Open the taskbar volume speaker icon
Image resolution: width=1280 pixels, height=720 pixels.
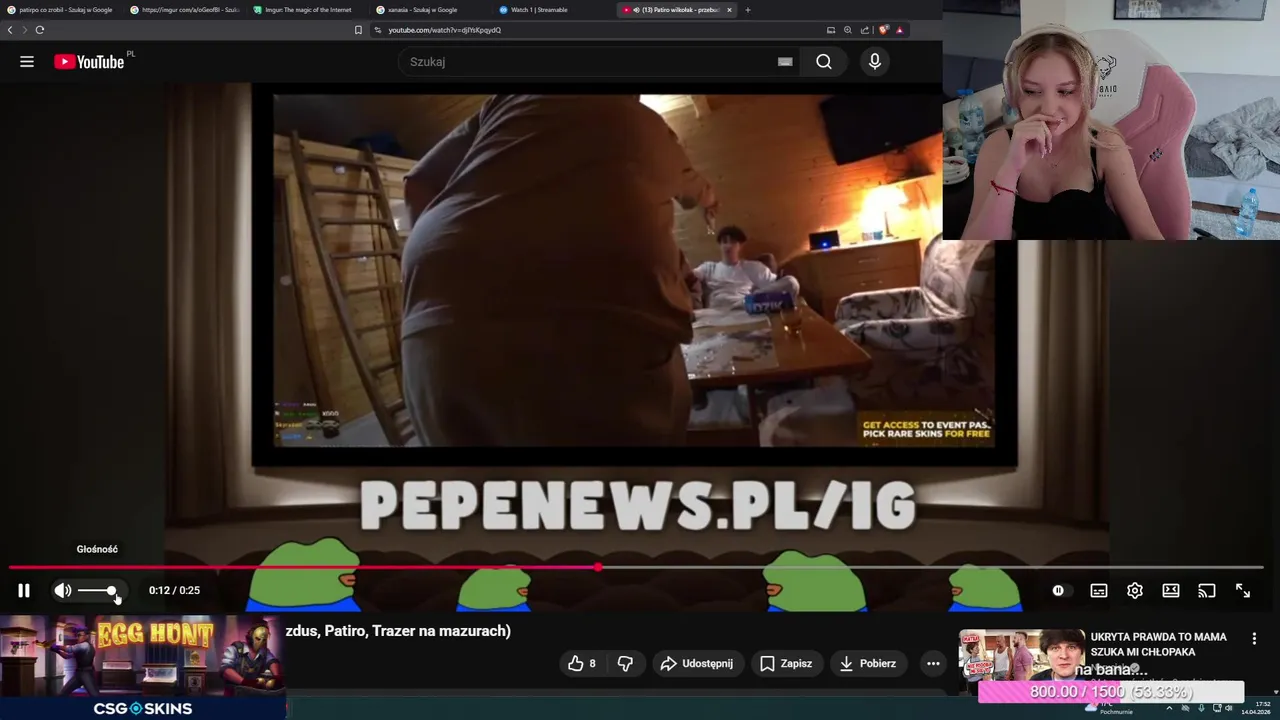click(x=1230, y=708)
